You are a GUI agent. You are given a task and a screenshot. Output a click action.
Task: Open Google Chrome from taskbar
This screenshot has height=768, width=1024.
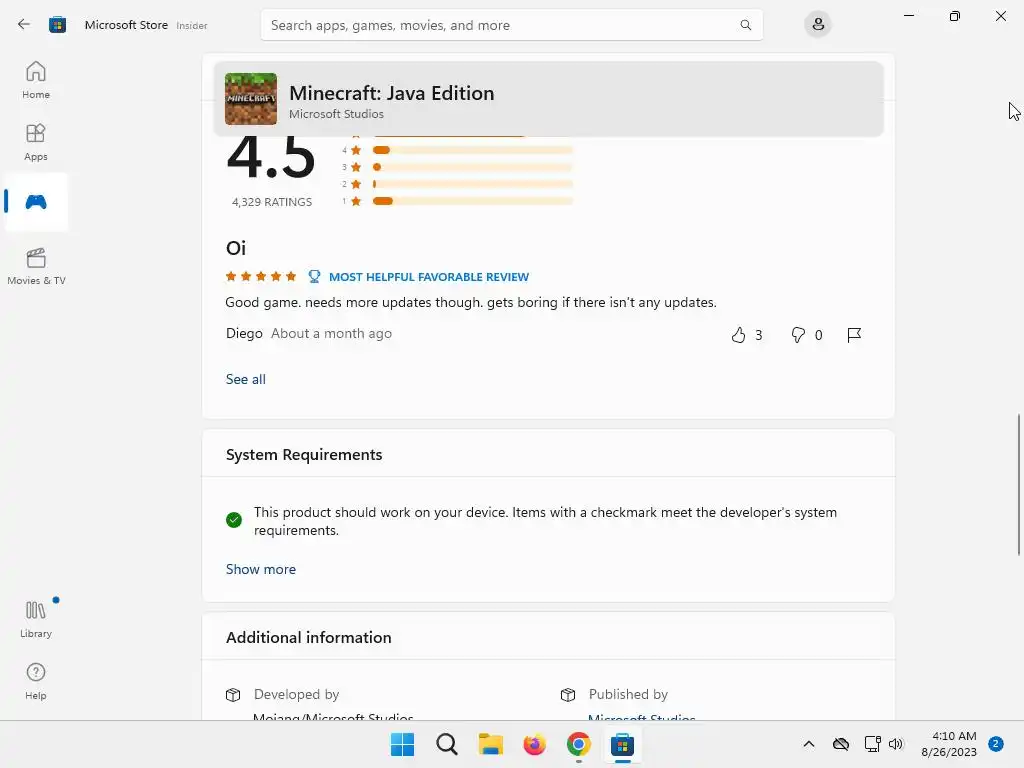pyautogui.click(x=579, y=744)
